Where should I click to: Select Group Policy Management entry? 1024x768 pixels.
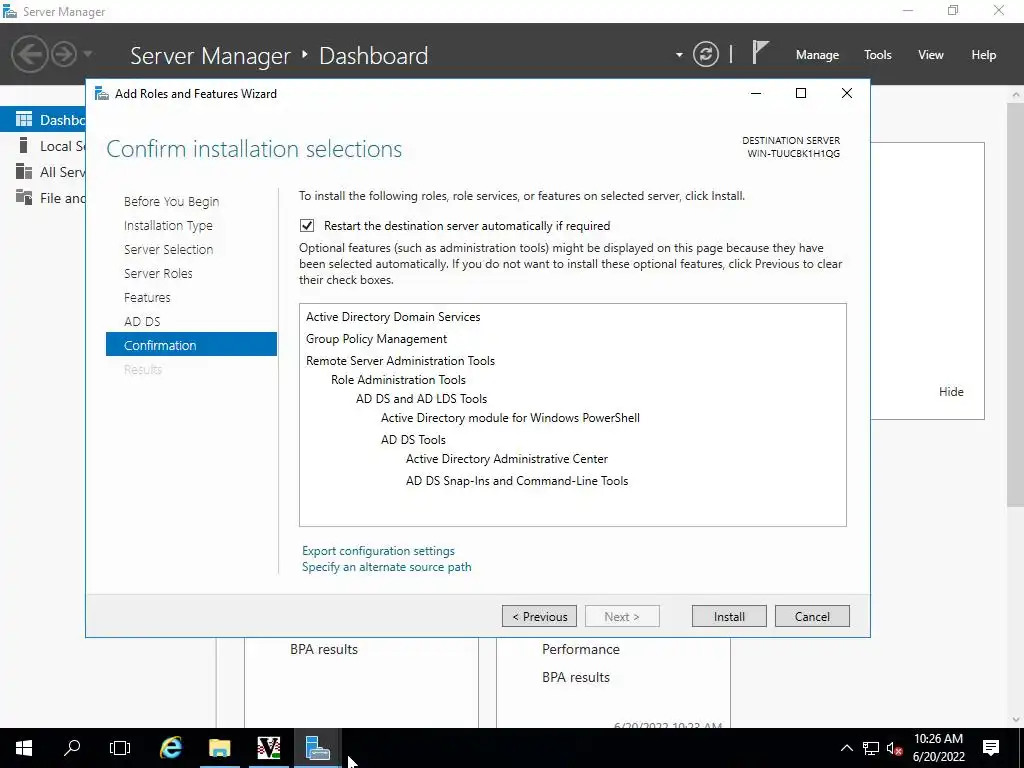pos(376,339)
